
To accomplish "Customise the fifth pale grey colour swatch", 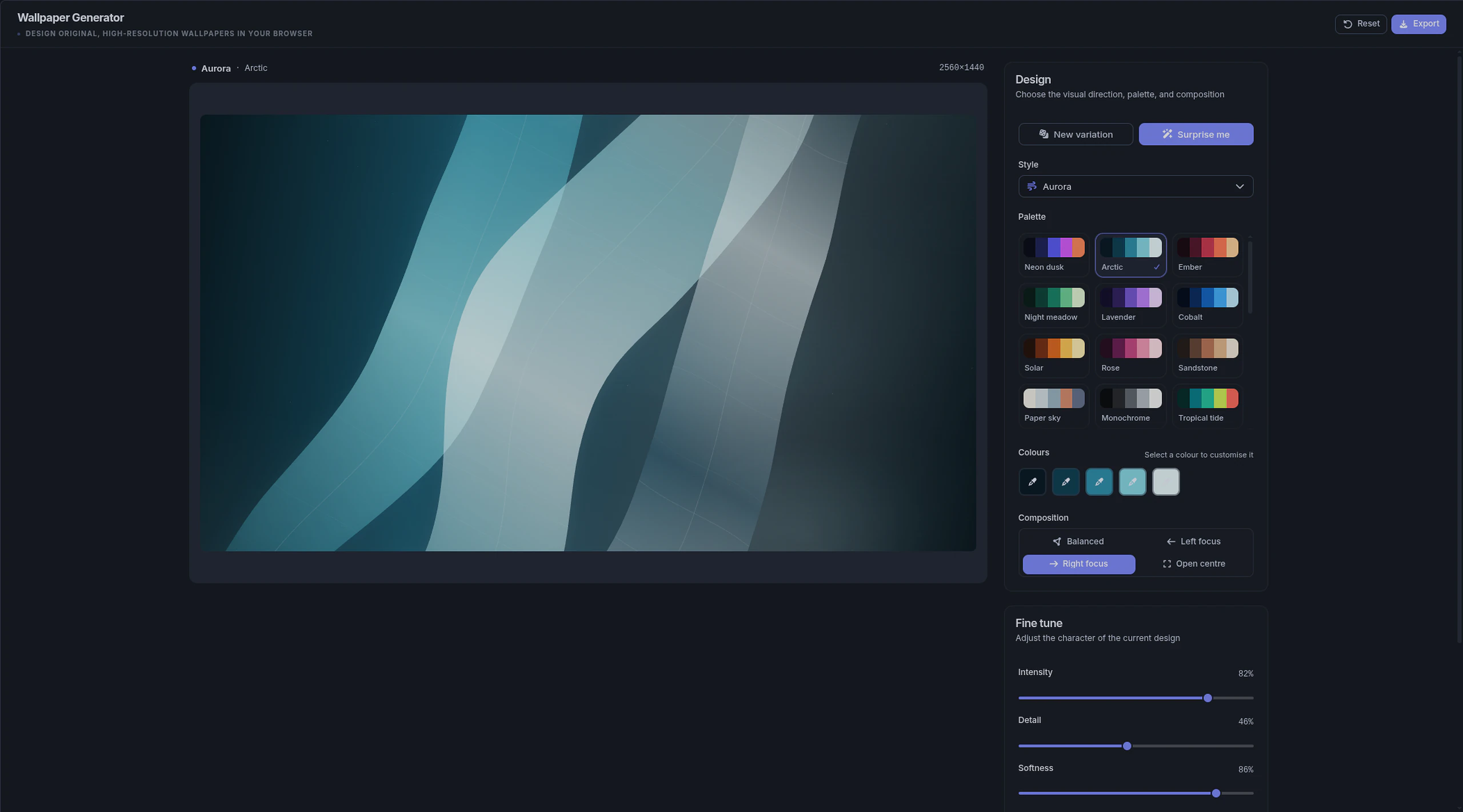I will click(1166, 482).
